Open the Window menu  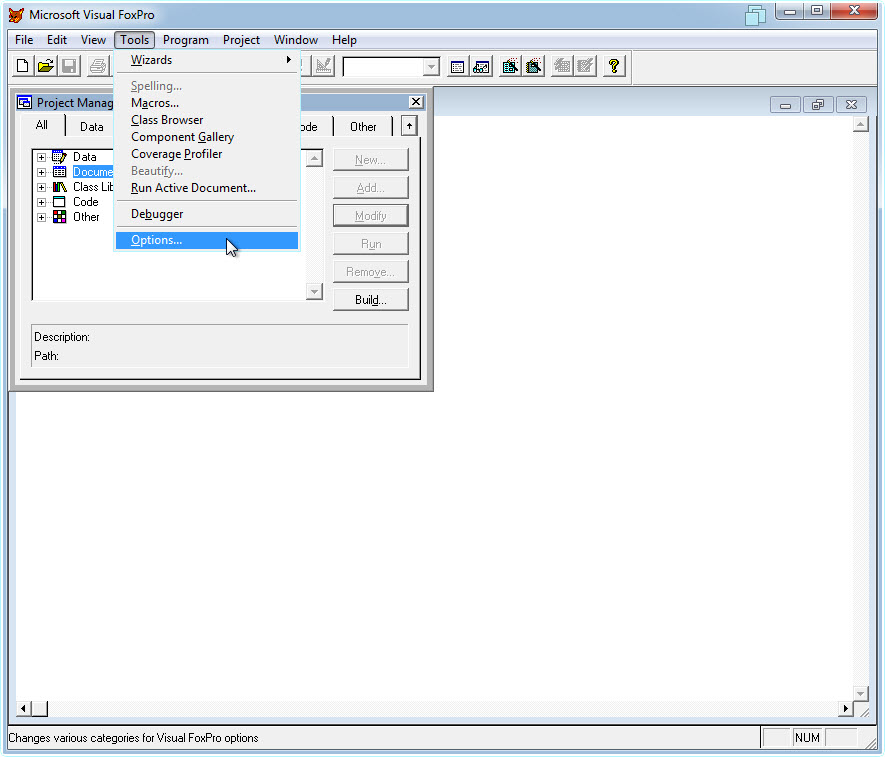(x=296, y=40)
